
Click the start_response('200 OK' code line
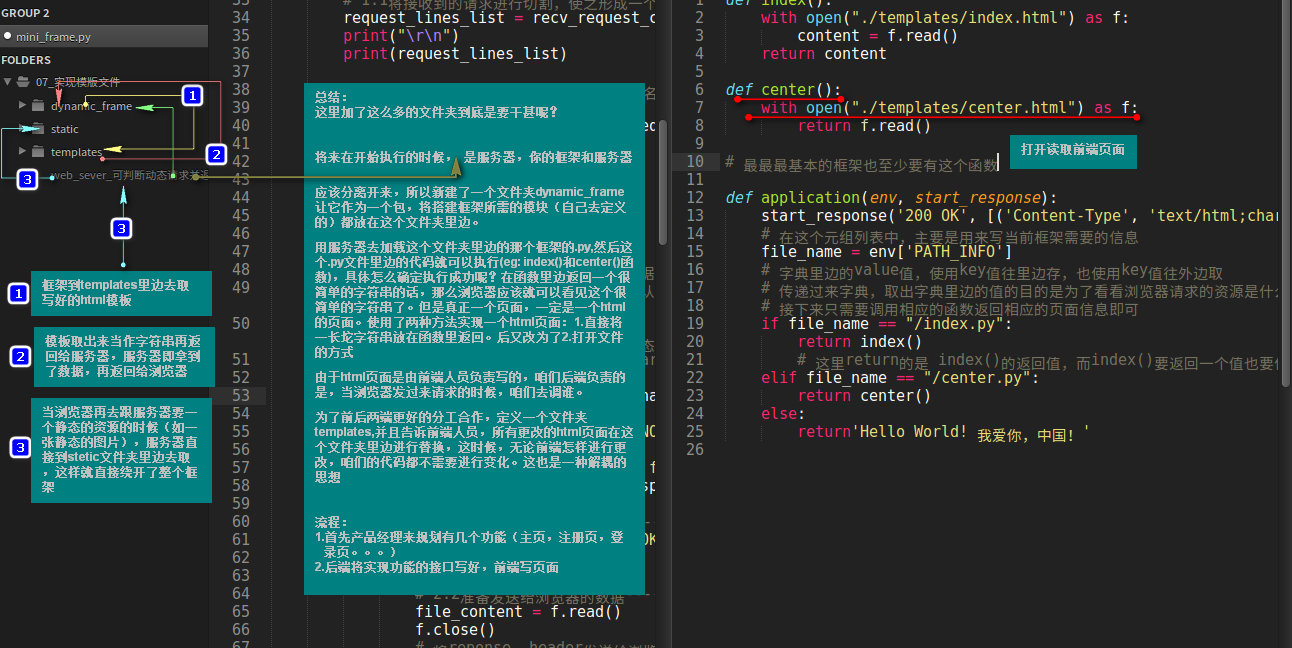coord(1020,216)
